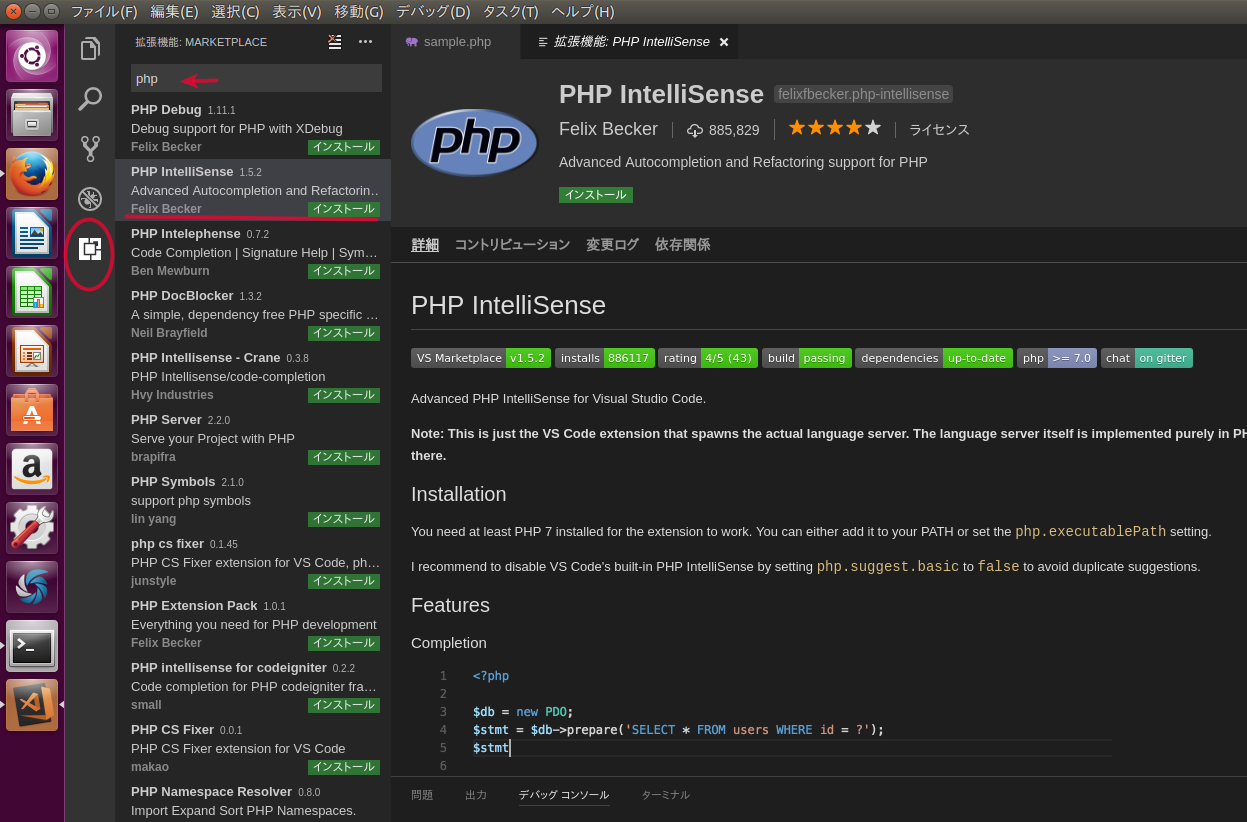Image resolution: width=1247 pixels, height=822 pixels.
Task: Open the Marketplace more actions menu
Action: point(365,42)
